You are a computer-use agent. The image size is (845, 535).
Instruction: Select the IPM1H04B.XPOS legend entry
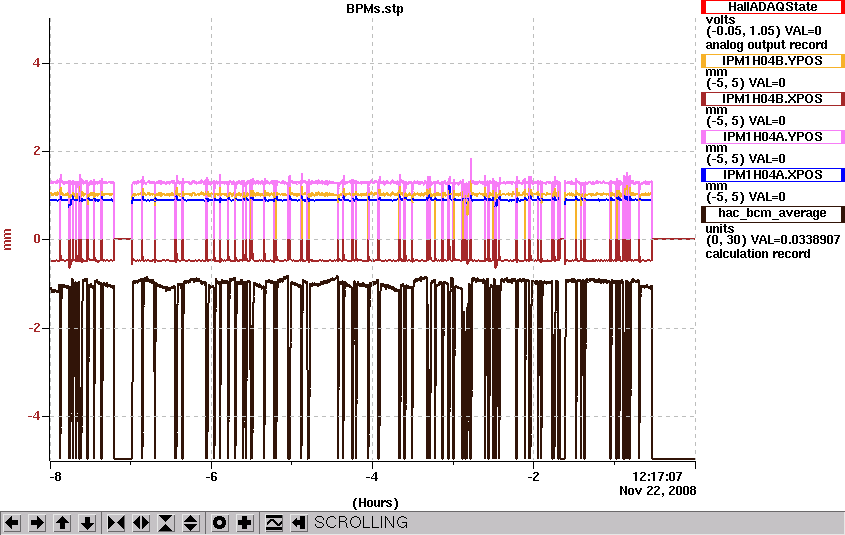pyautogui.click(x=773, y=99)
